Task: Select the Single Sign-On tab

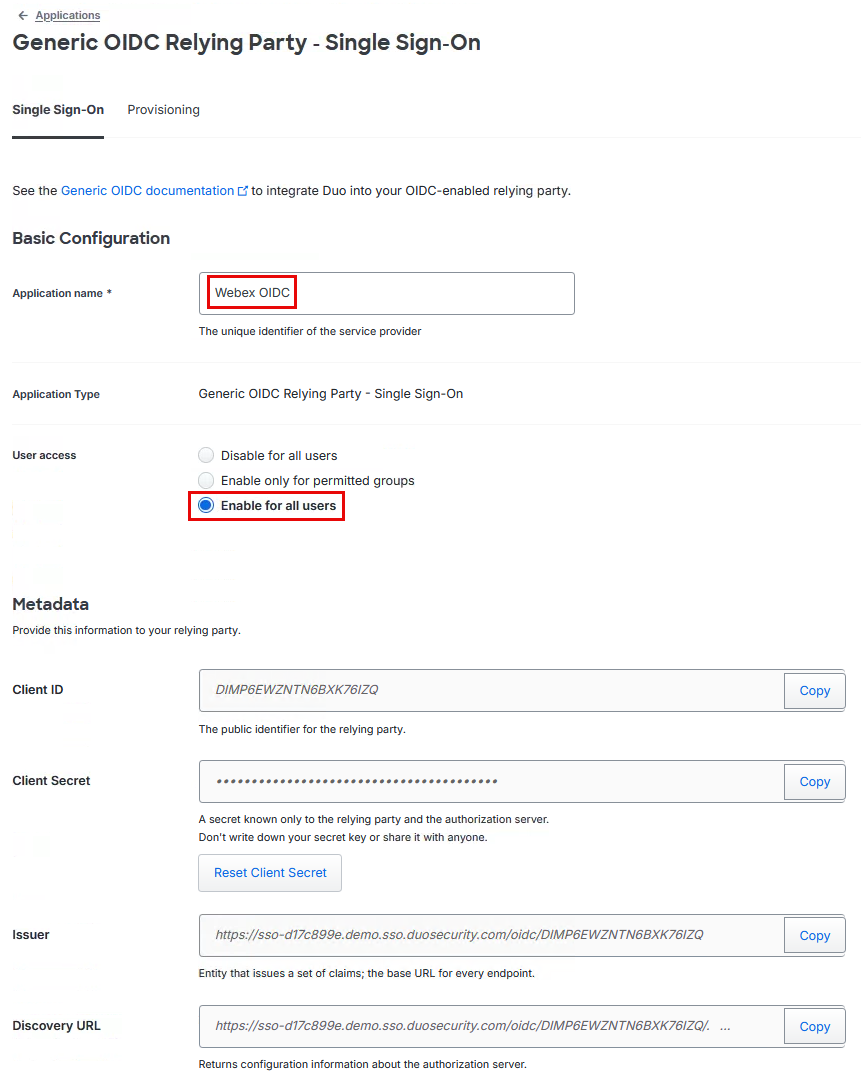Action: [58, 110]
